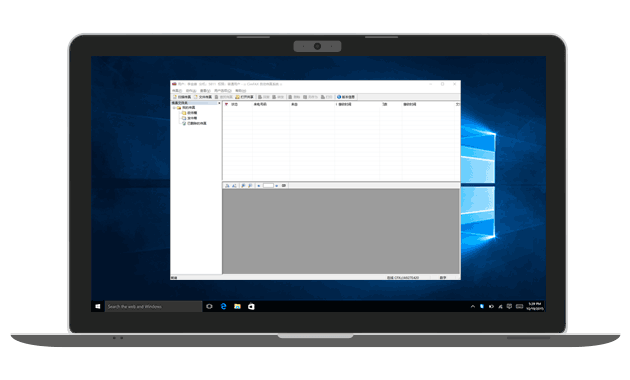Screen dimensions: 630x380
Task: Open Microsoft Edge from the taskbar
Action: (223, 306)
